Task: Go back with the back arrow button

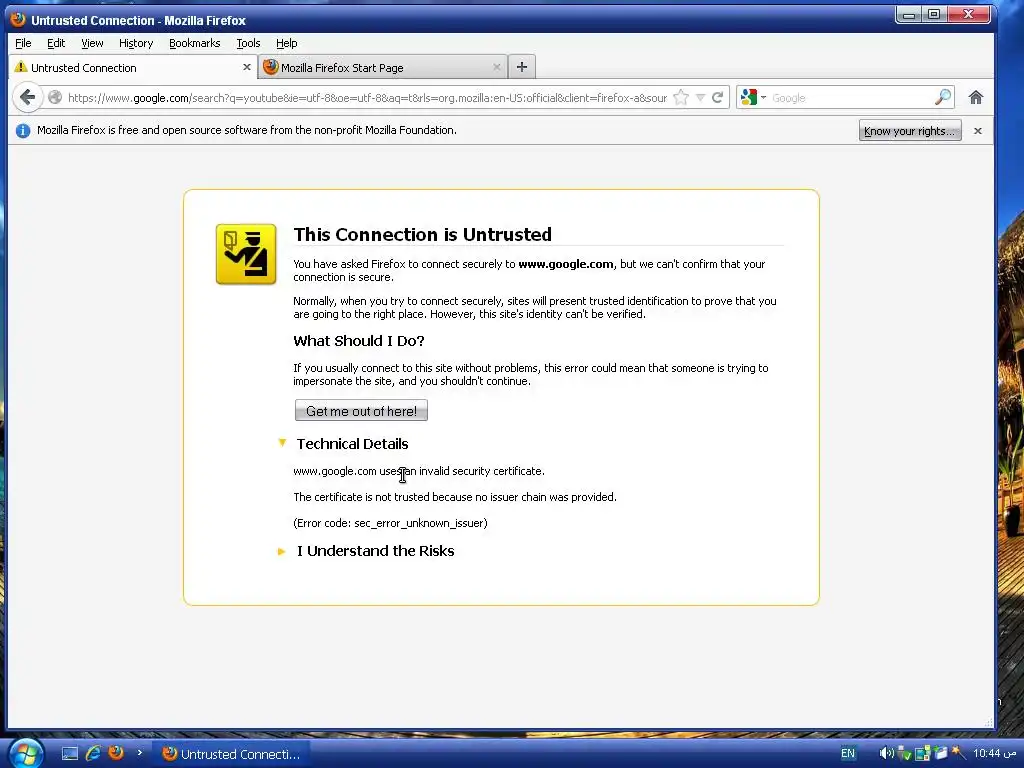Action: (27, 98)
